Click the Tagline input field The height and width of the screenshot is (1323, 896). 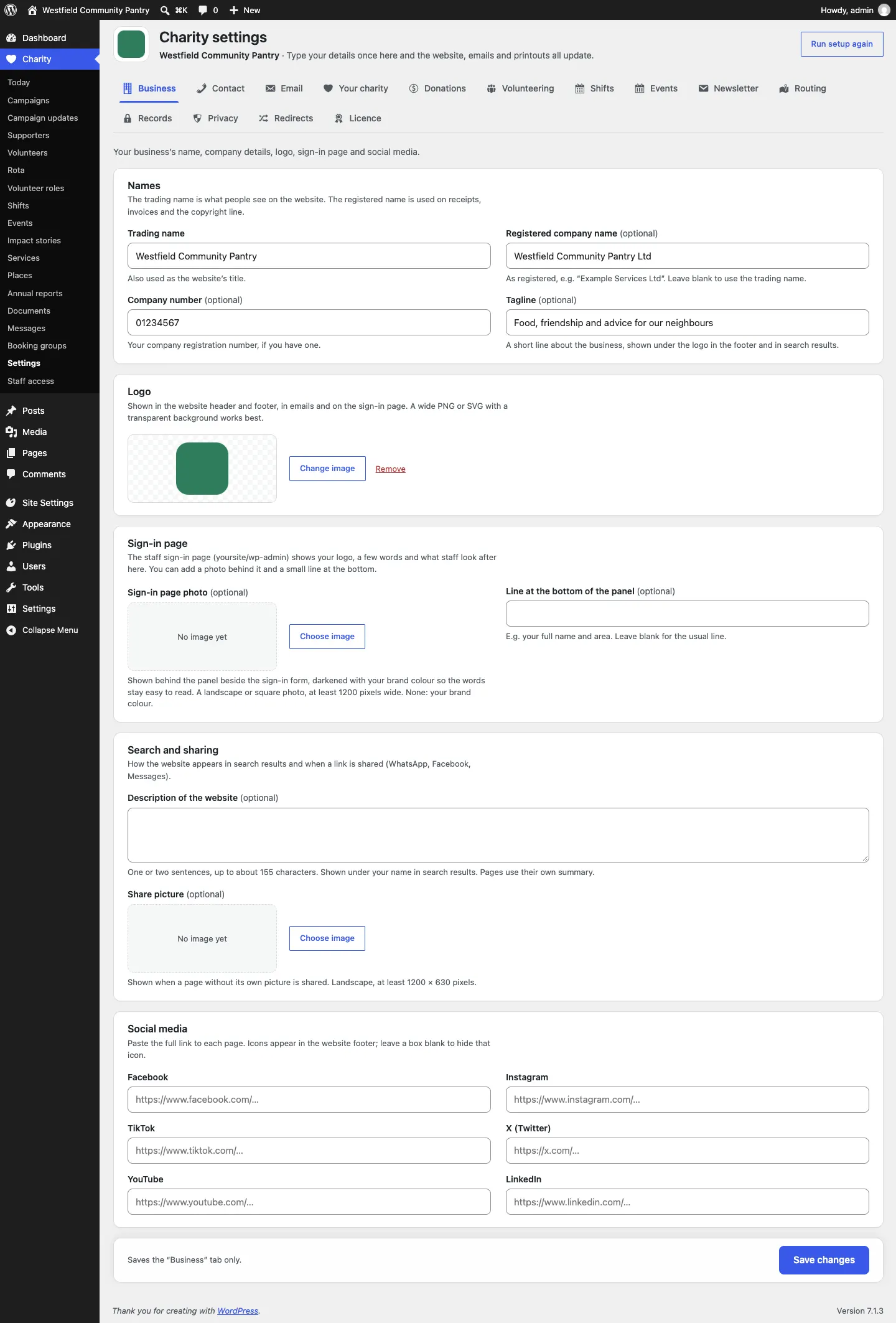click(x=688, y=322)
